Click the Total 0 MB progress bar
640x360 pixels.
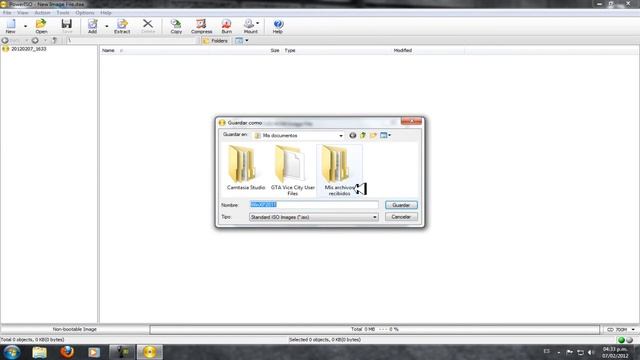374,329
